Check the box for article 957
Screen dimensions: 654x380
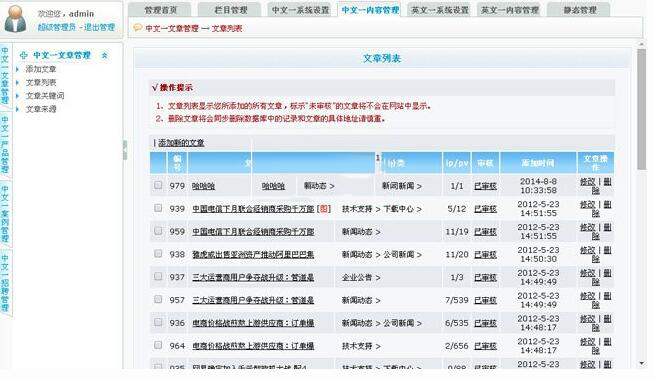(158, 299)
